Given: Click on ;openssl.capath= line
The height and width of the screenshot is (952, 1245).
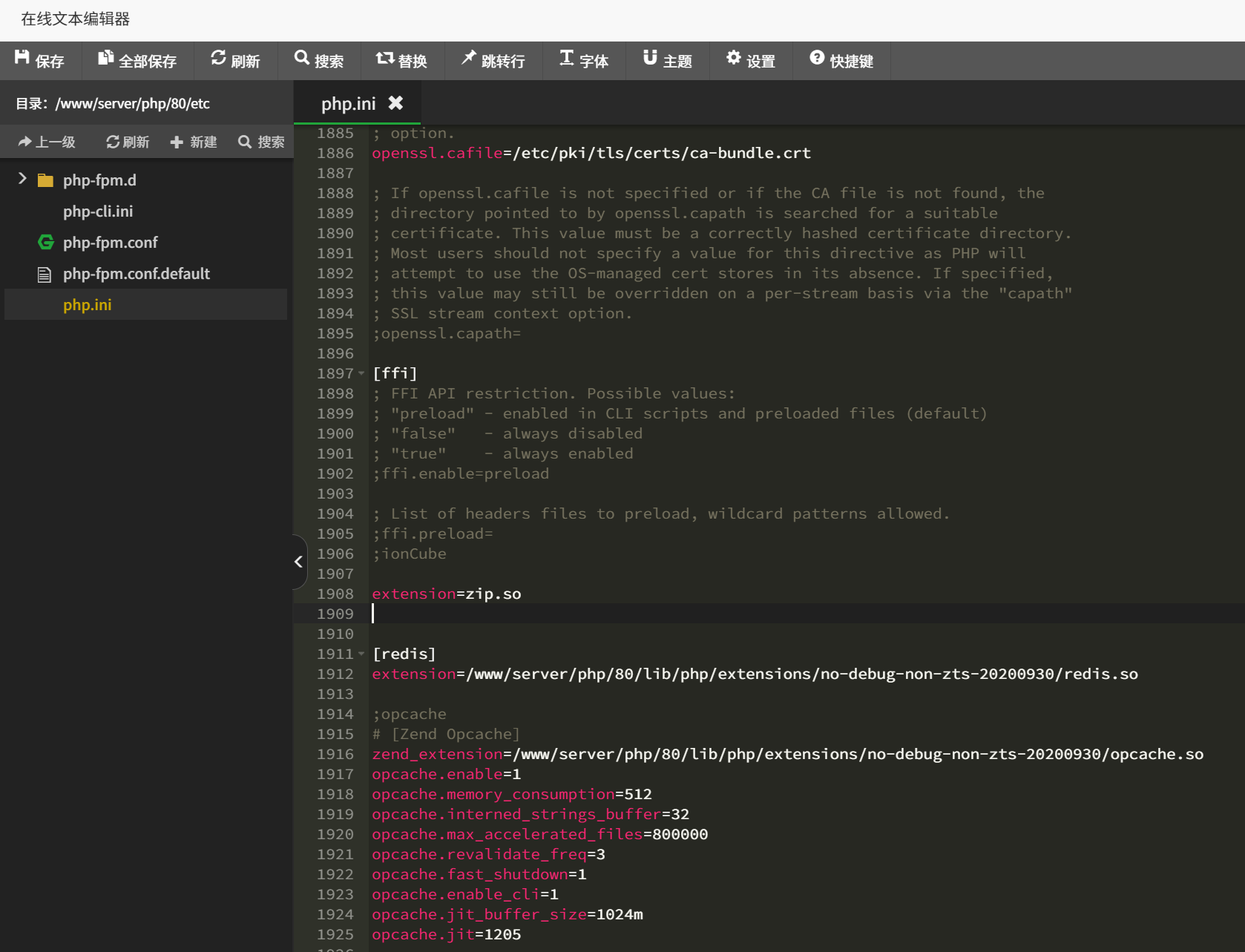Looking at the screenshot, I should click(x=447, y=333).
